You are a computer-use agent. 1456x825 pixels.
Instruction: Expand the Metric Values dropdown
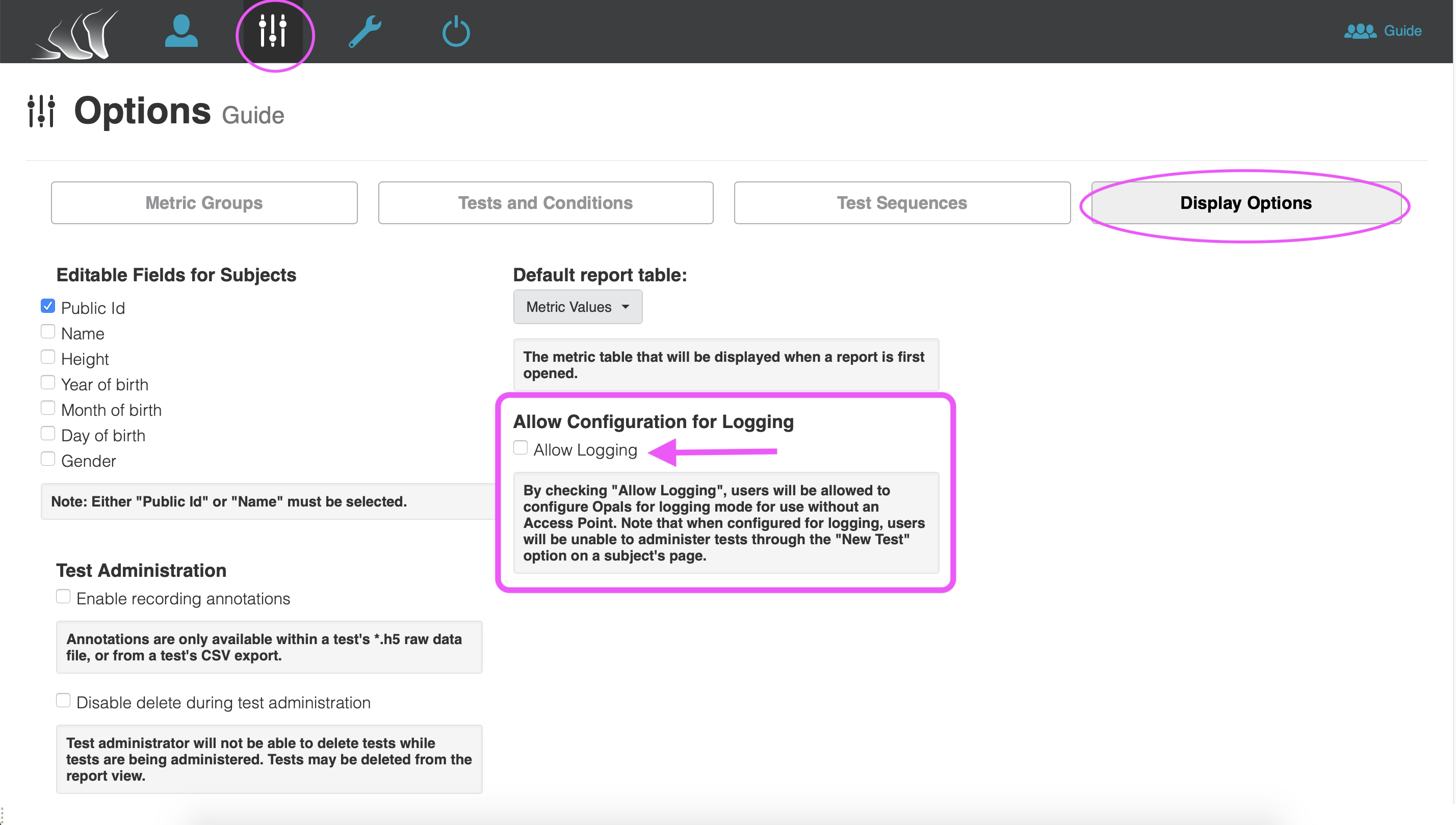(x=578, y=307)
